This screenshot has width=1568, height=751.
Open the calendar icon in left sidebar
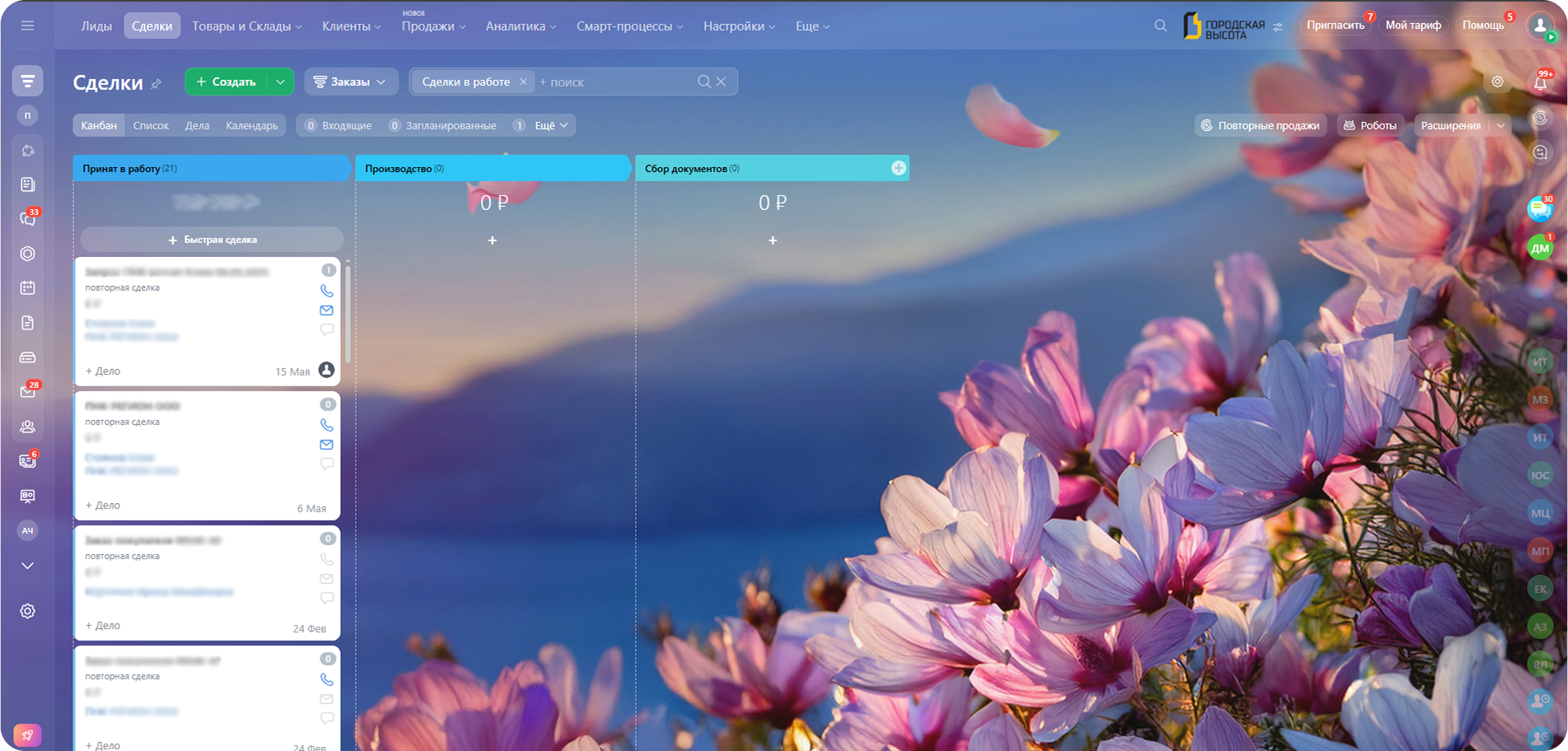(27, 288)
